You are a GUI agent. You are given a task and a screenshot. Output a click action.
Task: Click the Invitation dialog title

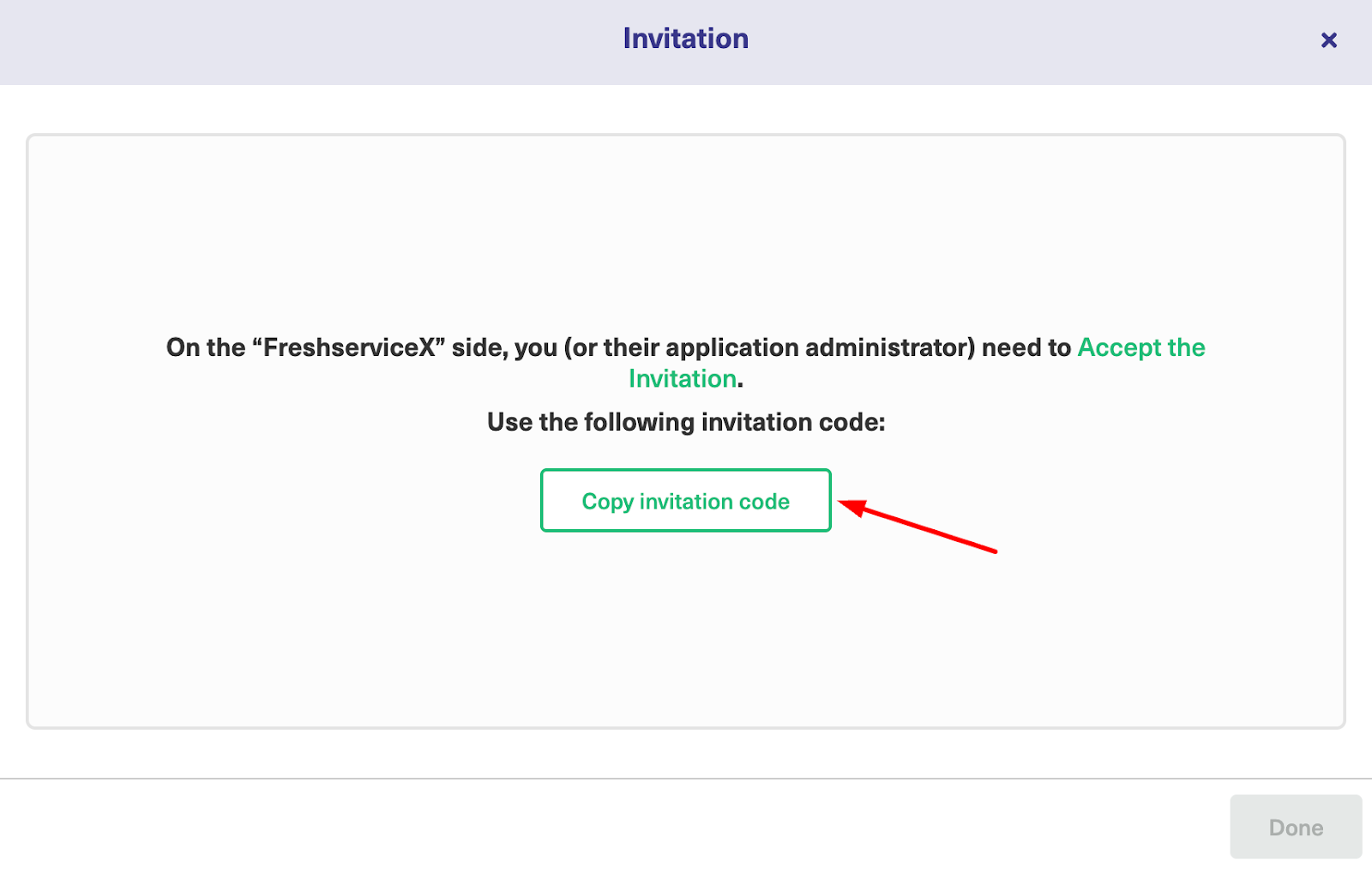click(685, 39)
